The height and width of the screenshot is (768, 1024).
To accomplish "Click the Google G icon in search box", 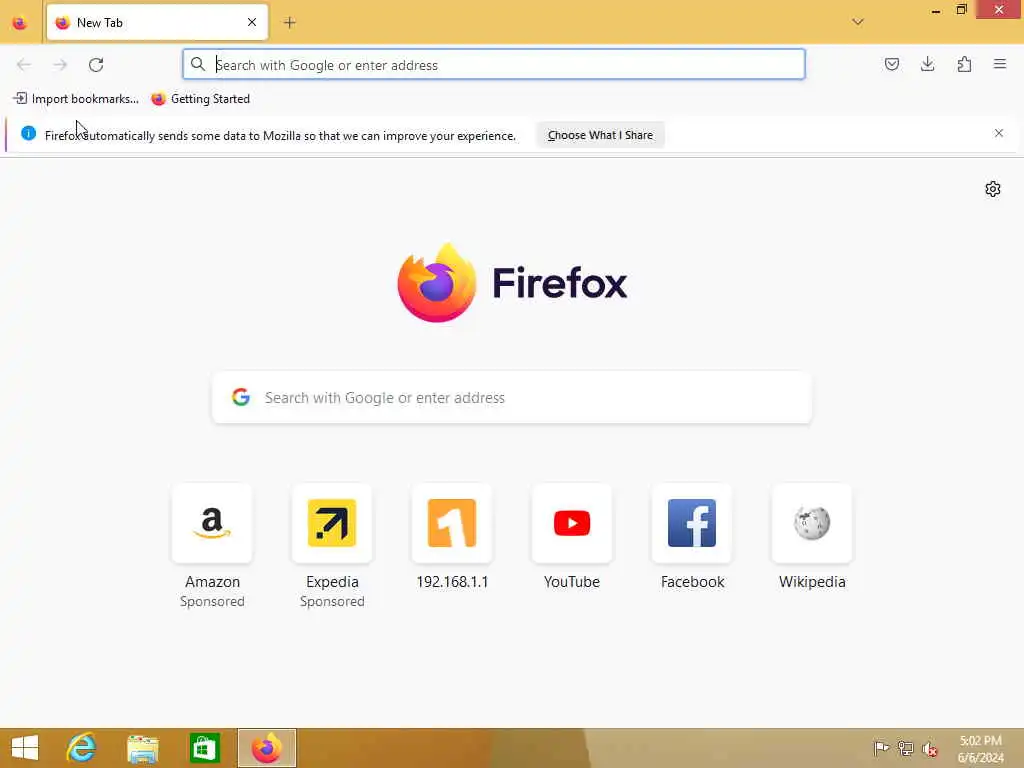I will [x=241, y=396].
